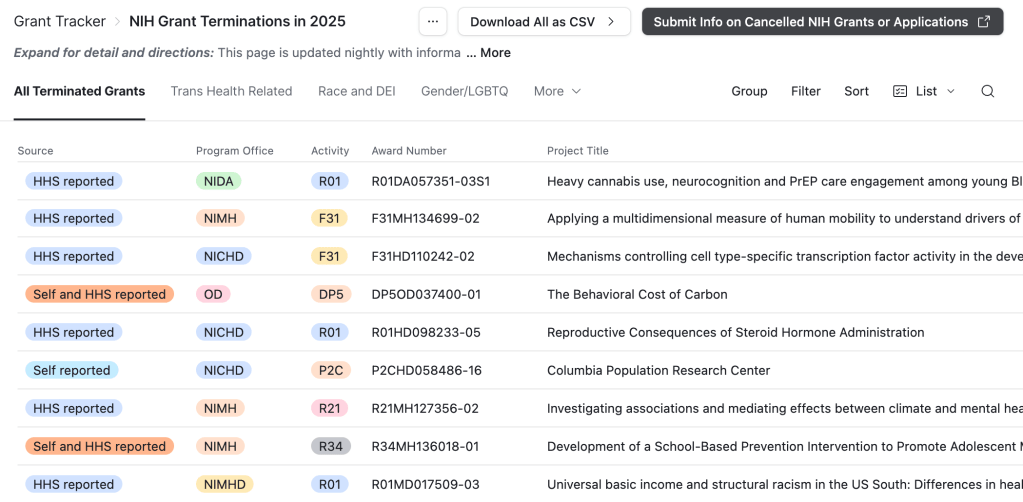The height and width of the screenshot is (502, 1023).
Task: Click the Self reported source tag
Action: pos(71,370)
